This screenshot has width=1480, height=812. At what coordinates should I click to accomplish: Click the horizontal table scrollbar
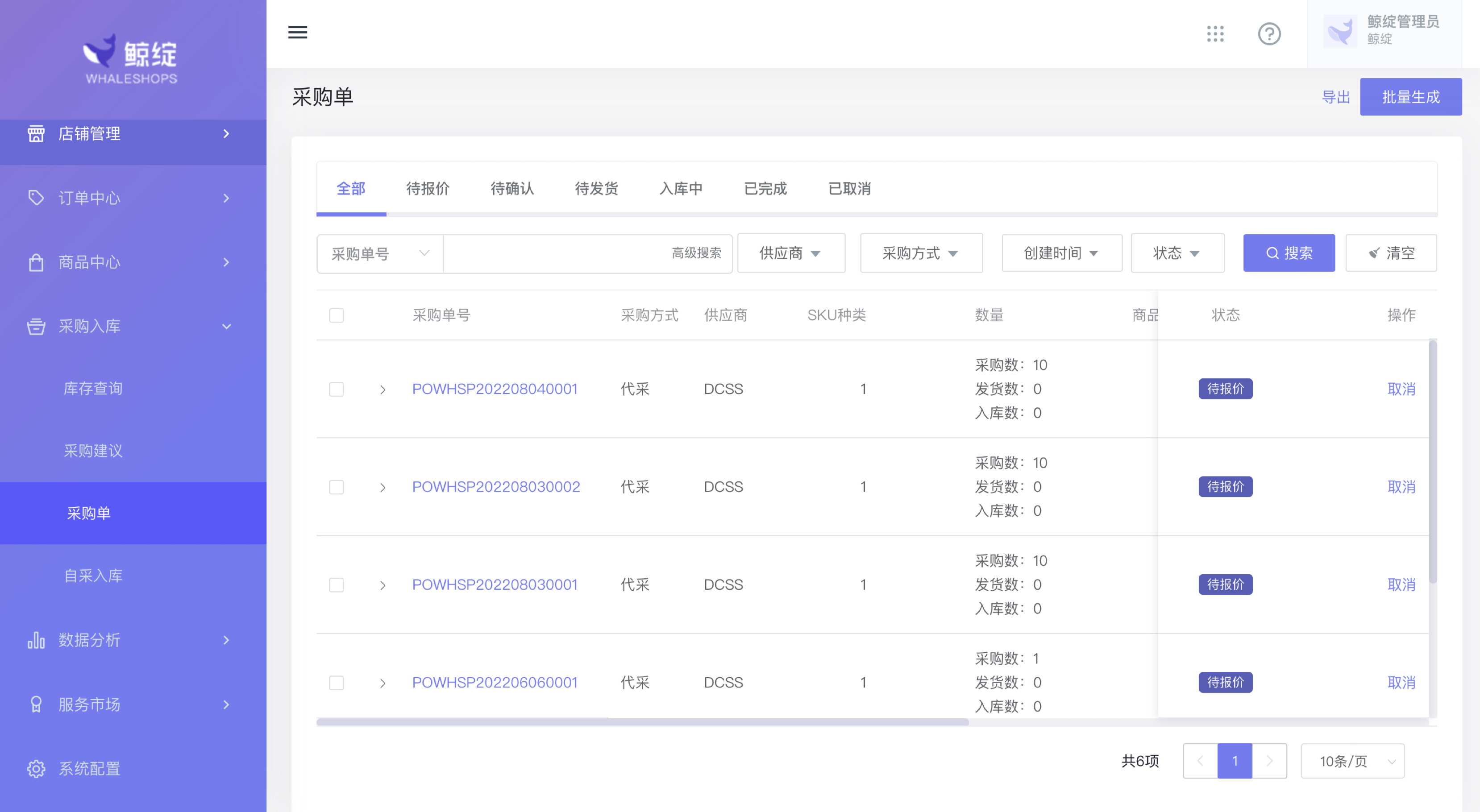click(x=642, y=722)
